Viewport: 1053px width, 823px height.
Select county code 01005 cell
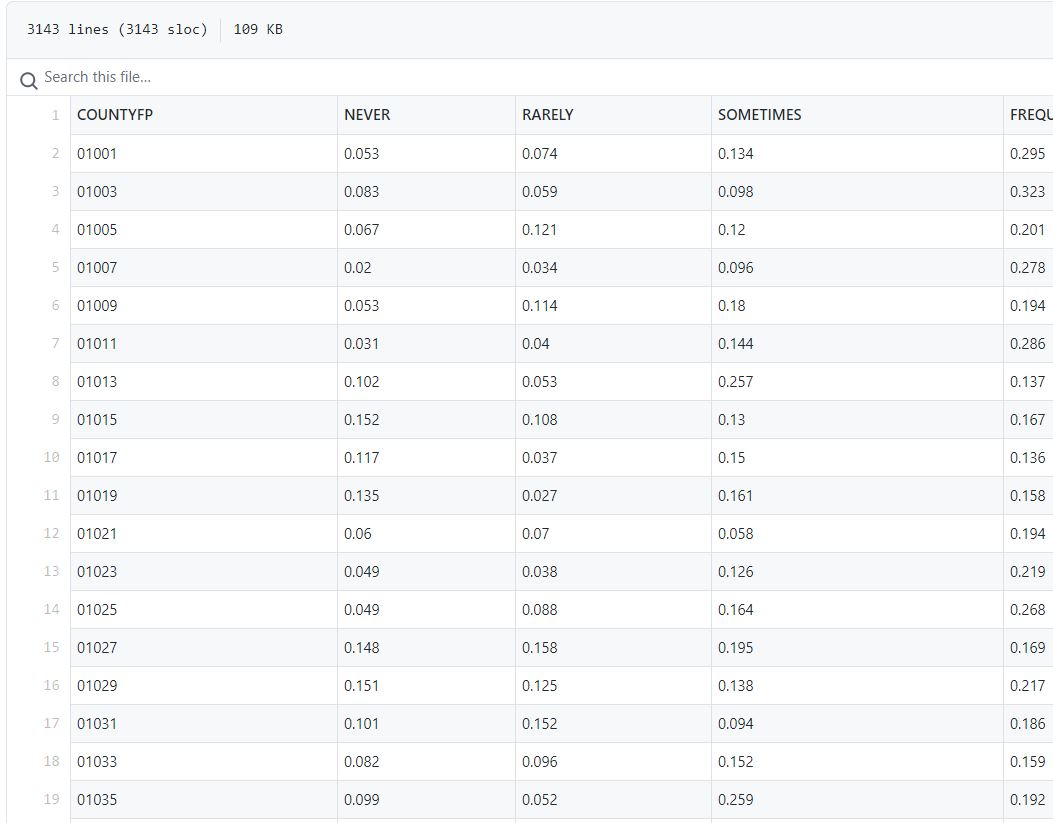[x=203, y=230]
